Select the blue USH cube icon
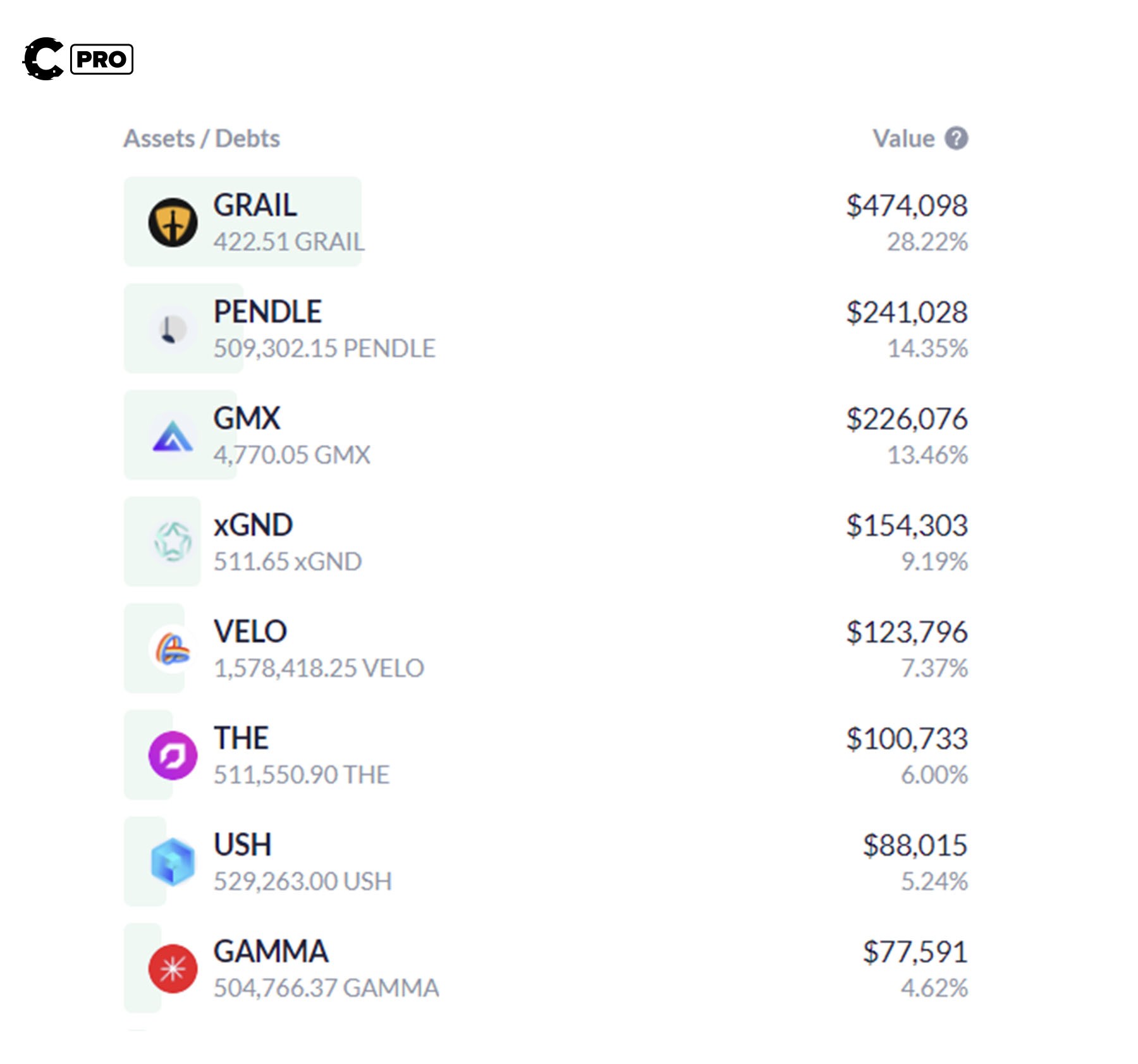1138x1064 pixels. [173, 861]
